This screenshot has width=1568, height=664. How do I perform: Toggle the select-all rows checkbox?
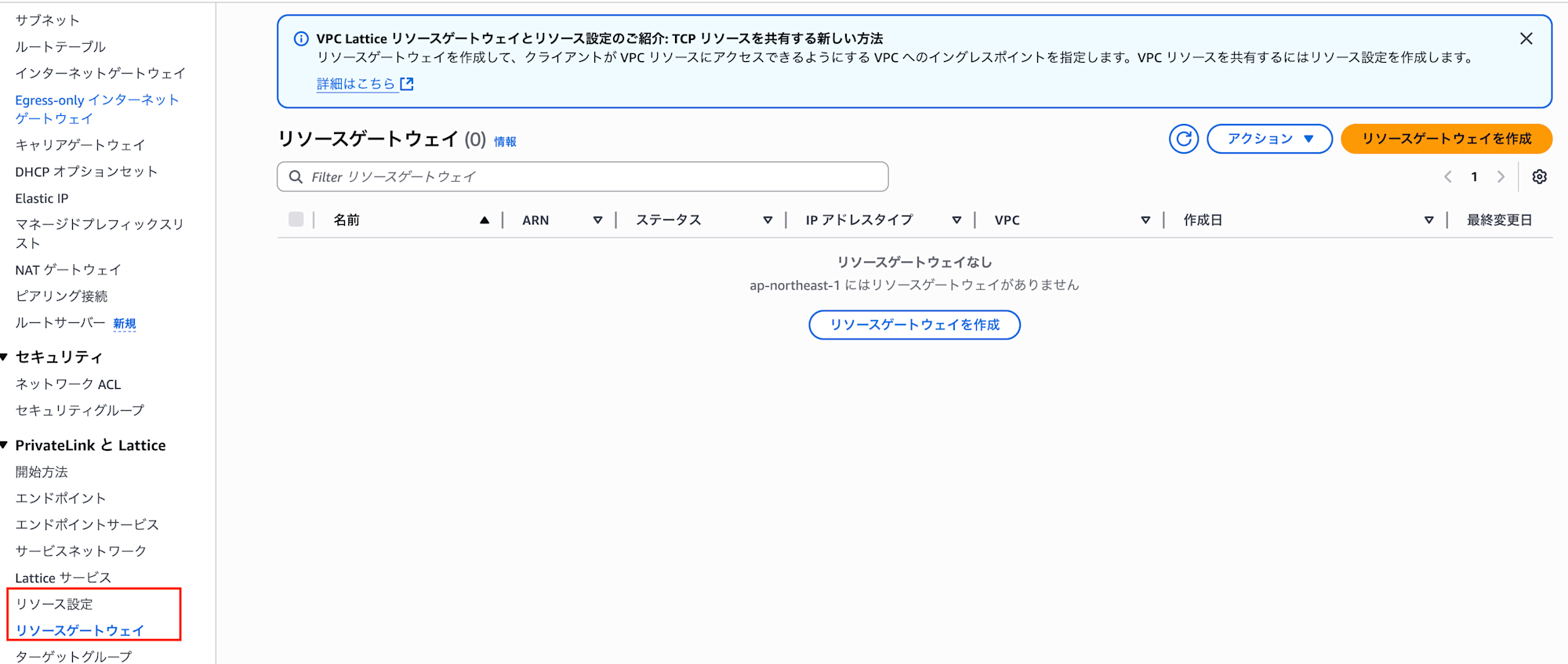[296, 220]
